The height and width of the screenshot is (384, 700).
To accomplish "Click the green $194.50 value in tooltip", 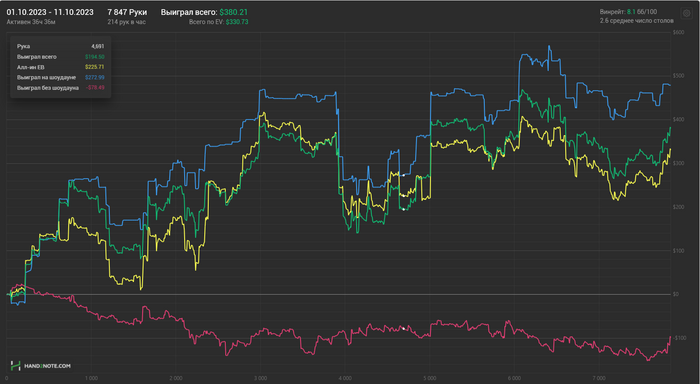I will point(95,57).
